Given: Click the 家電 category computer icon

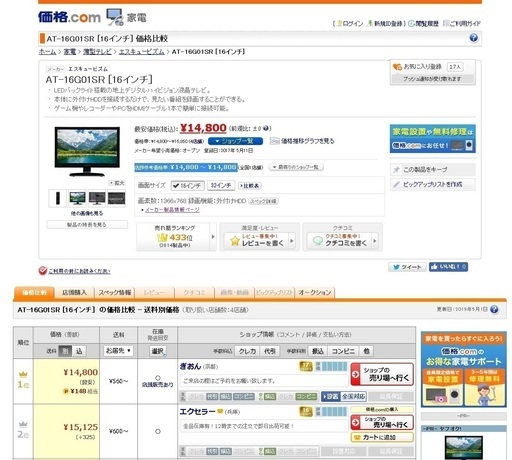Looking at the screenshot, I should pos(115,17).
